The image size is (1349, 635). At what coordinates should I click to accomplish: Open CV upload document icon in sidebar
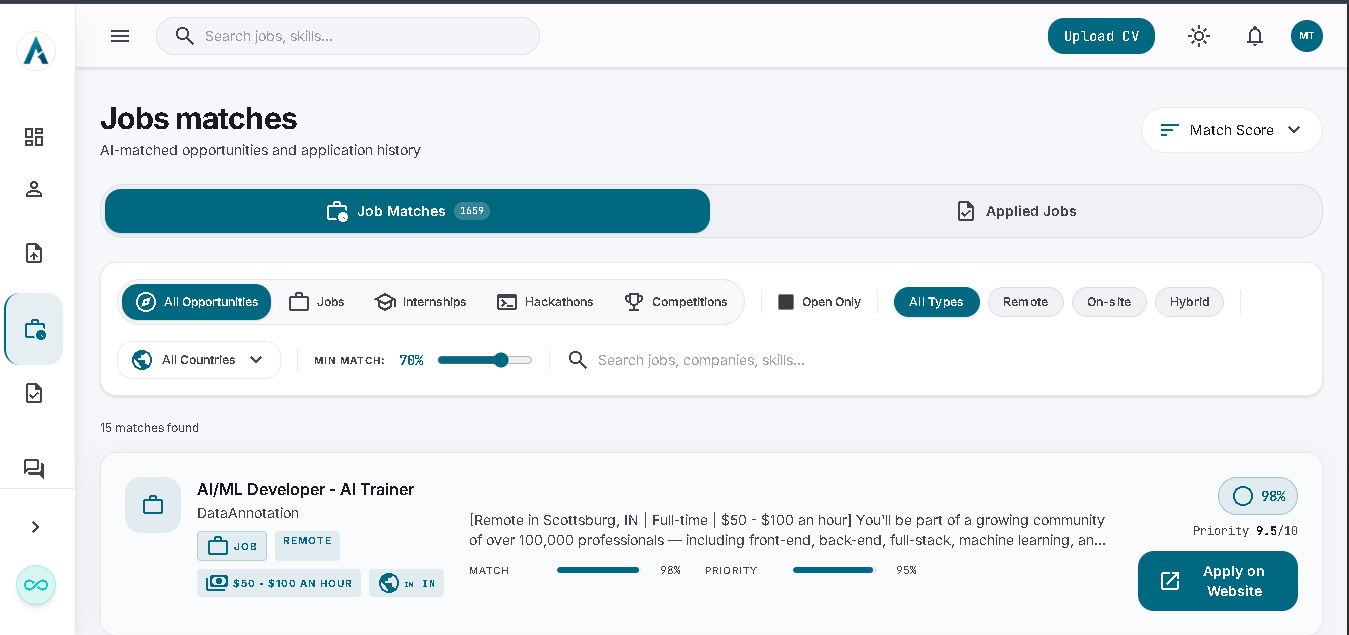tap(34, 253)
